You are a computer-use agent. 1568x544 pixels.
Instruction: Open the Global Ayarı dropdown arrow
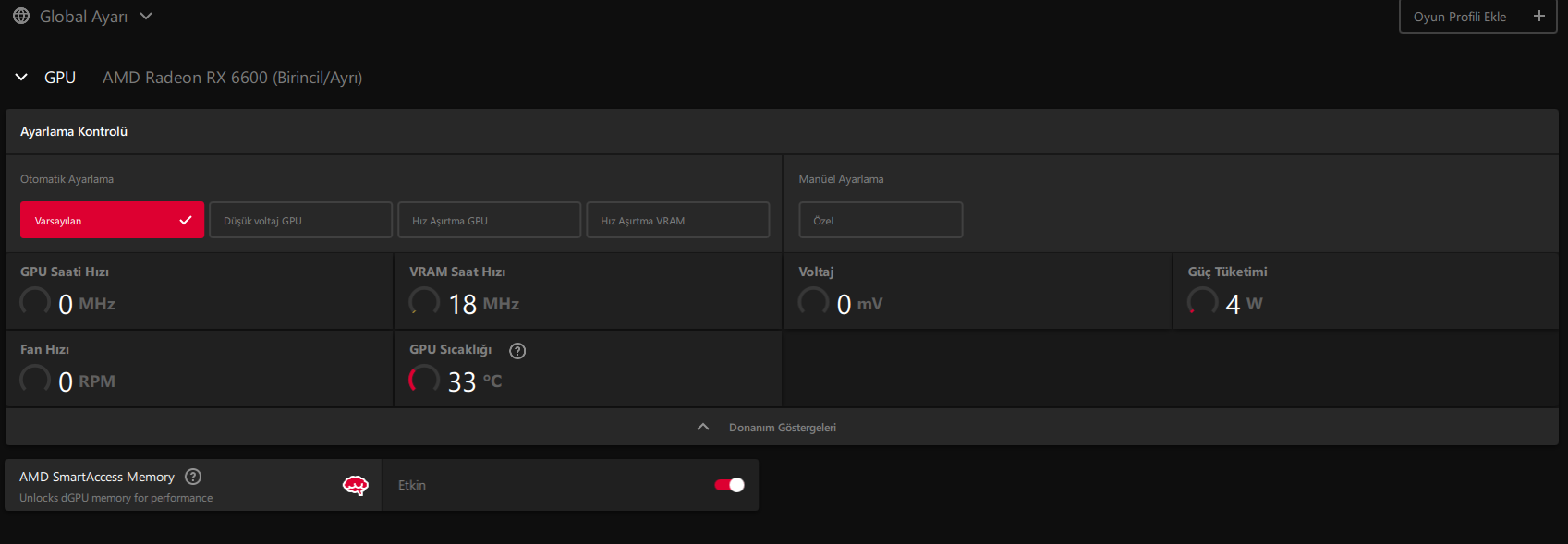146,17
